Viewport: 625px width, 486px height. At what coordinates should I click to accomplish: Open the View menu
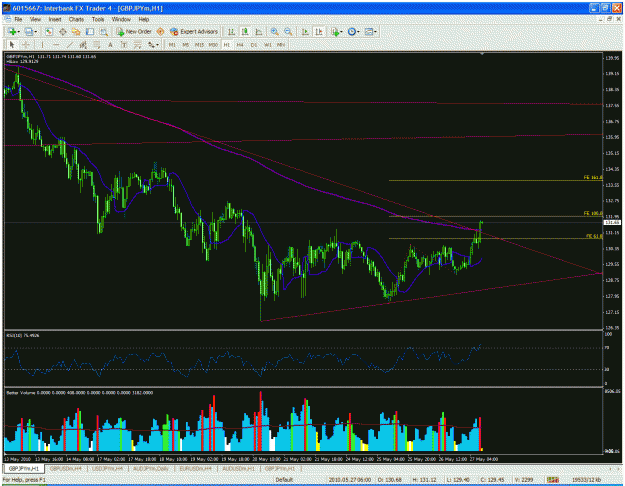tap(35, 20)
